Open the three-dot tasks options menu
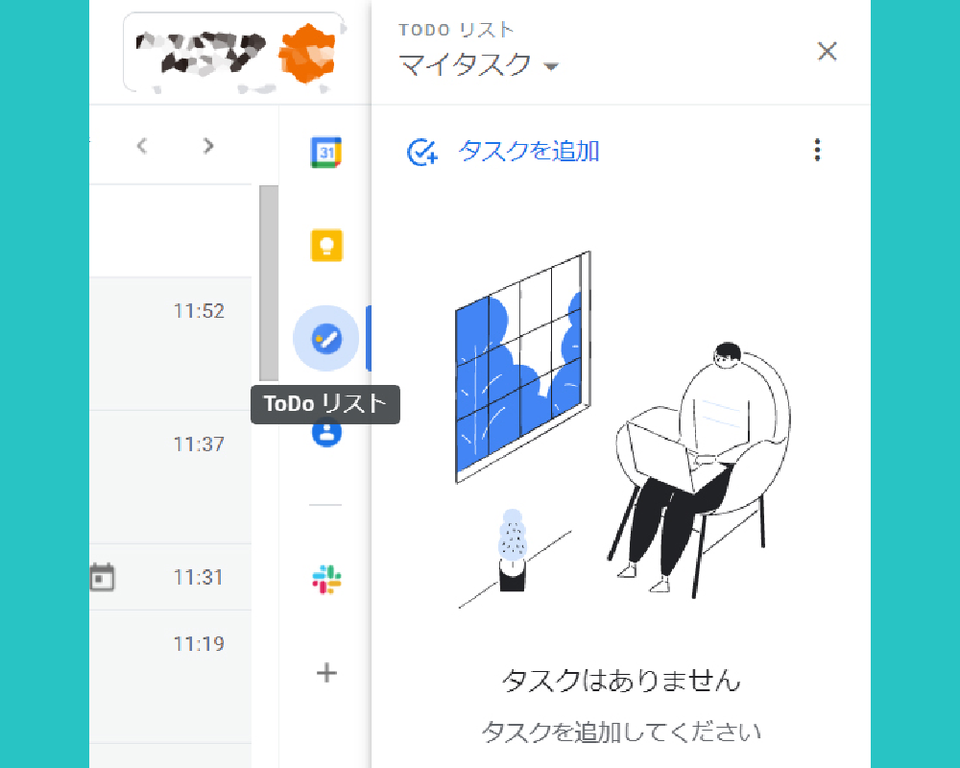Image resolution: width=960 pixels, height=768 pixels. (817, 150)
